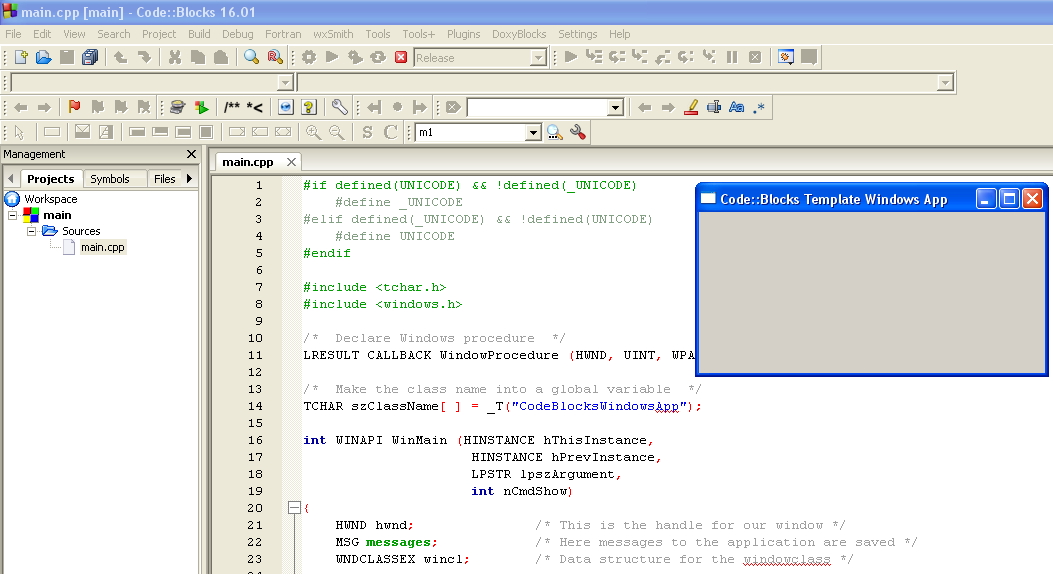Open the left code completion scope dropdown
The height and width of the screenshot is (574, 1053).
click(x=285, y=83)
